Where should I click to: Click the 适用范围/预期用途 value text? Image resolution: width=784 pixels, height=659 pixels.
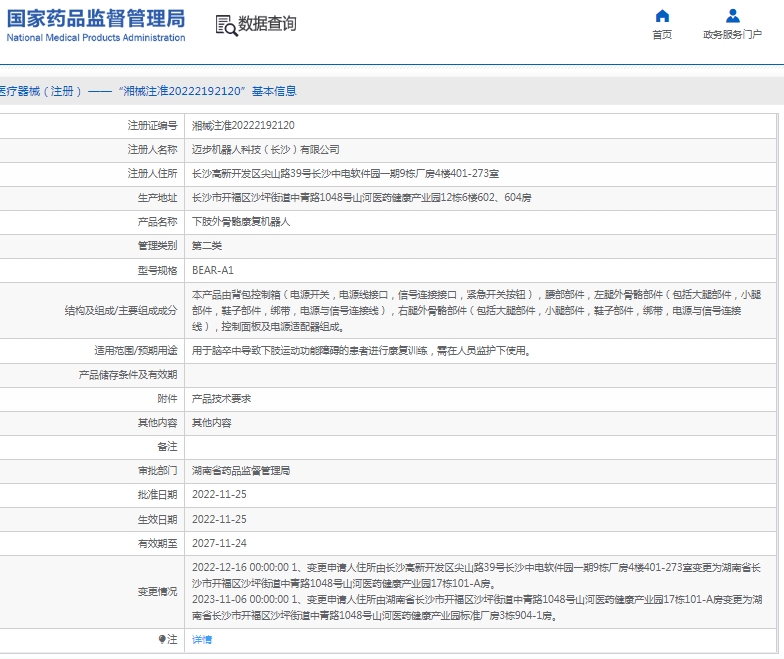coord(361,350)
